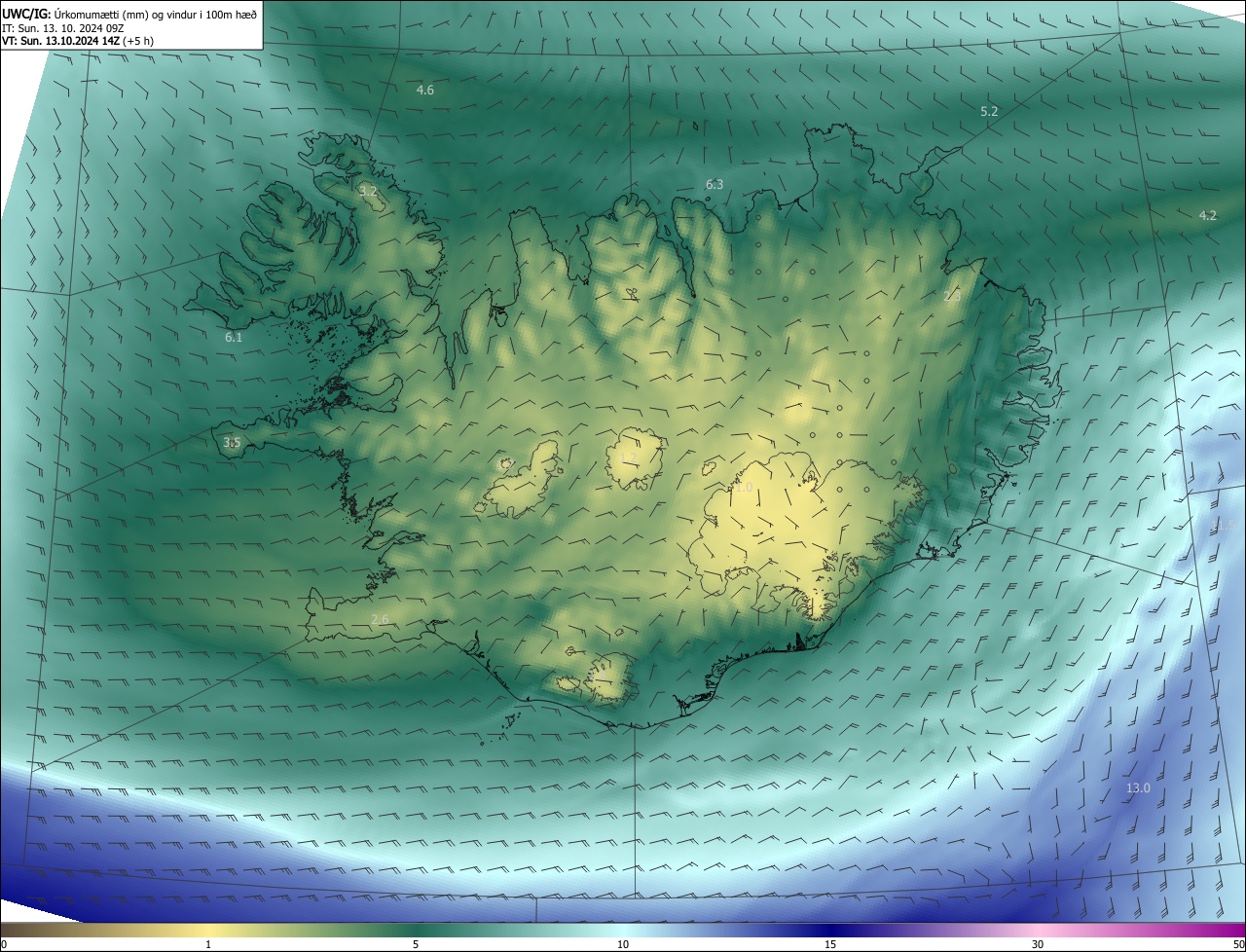The height and width of the screenshot is (952, 1246).
Task: Click the colorbar tick labeled 10
Action: pyautogui.click(x=623, y=944)
